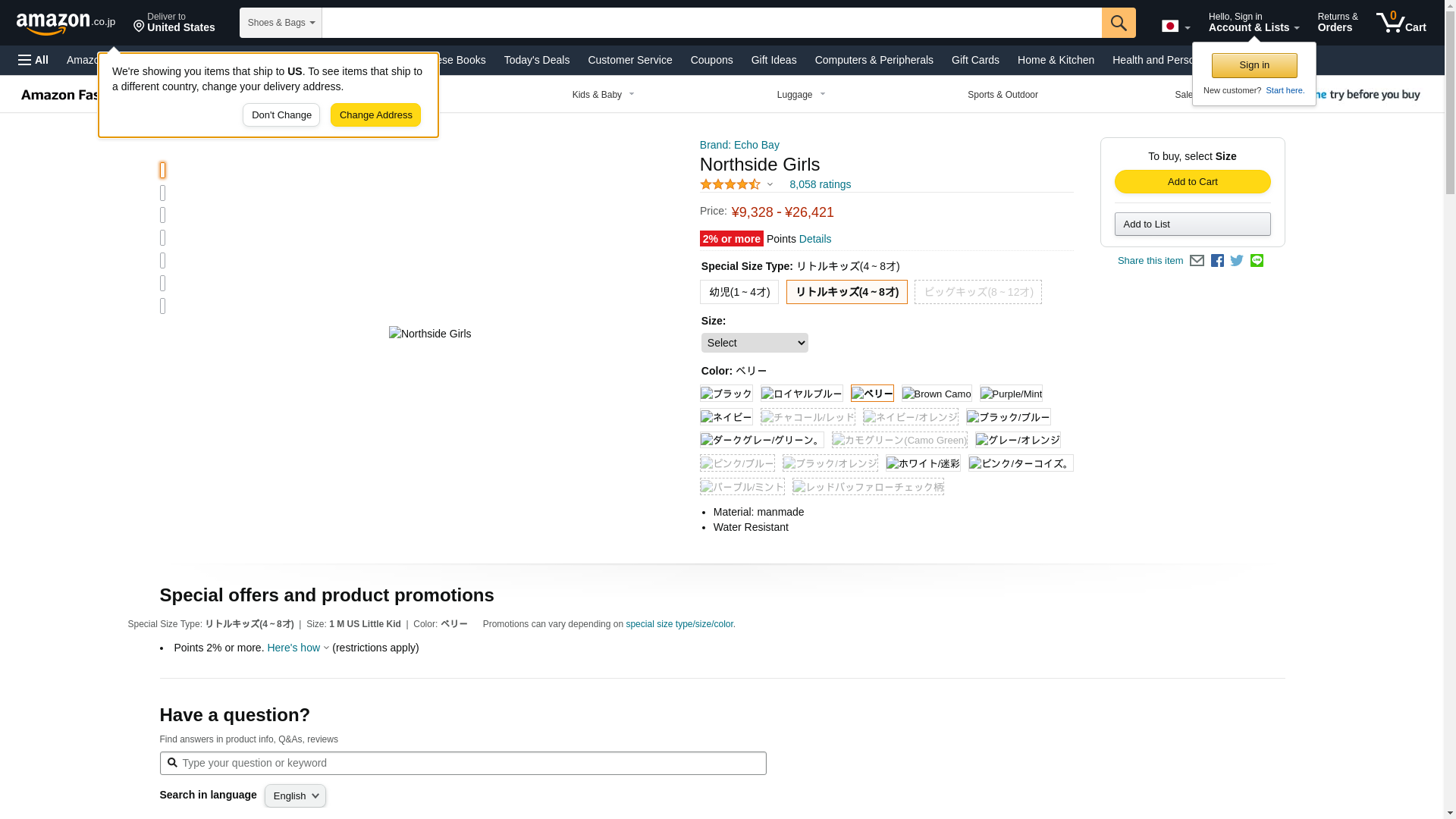Click the yellow Add to Cart button
The width and height of the screenshot is (1456, 819).
1192,181
